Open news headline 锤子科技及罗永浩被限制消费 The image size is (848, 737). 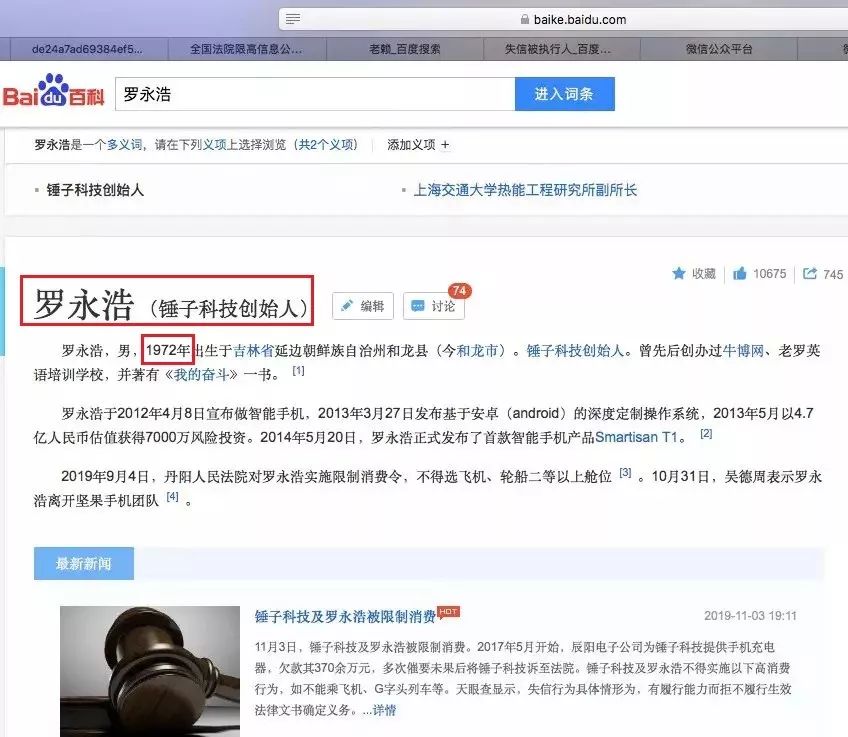[345, 615]
